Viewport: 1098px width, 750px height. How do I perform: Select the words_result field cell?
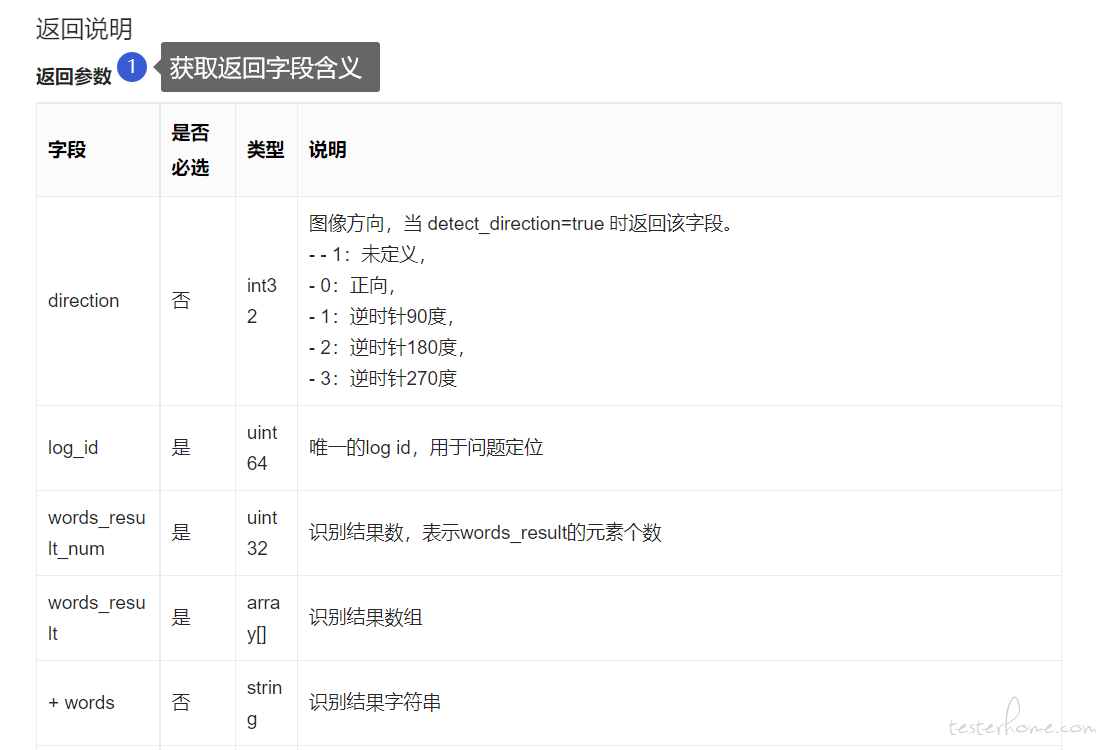(x=97, y=618)
